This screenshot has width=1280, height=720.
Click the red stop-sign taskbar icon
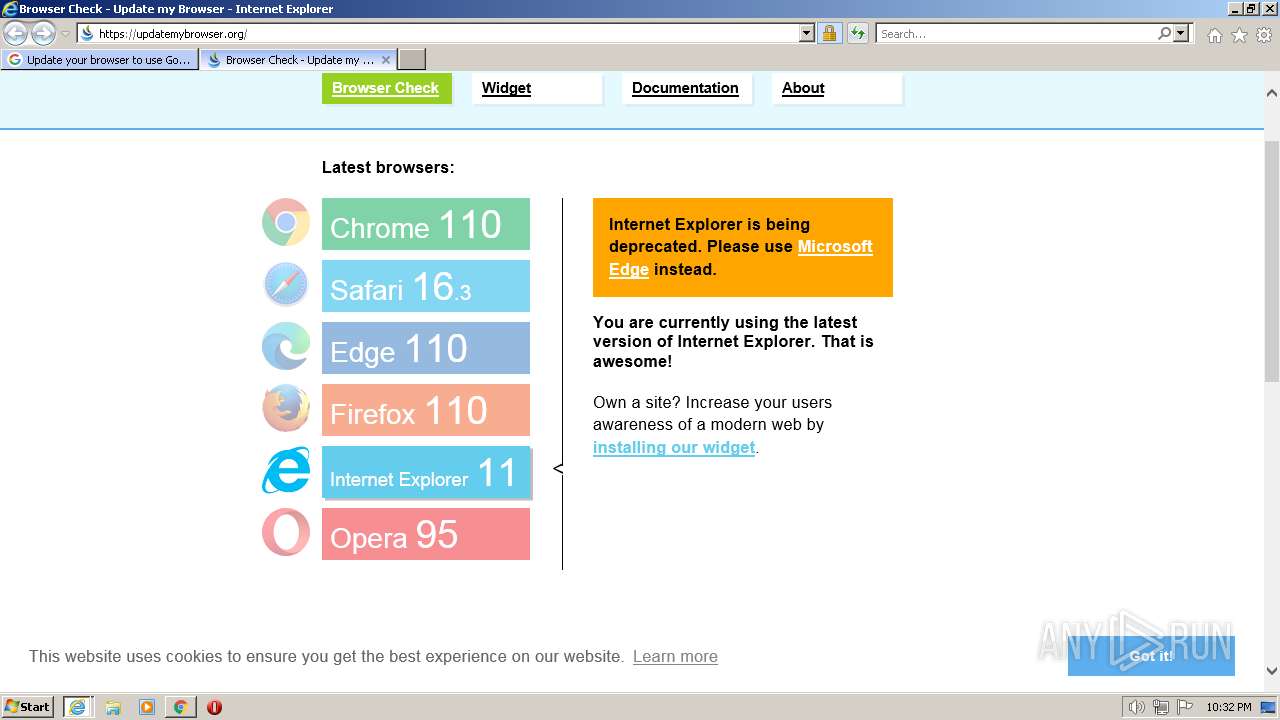pos(214,707)
